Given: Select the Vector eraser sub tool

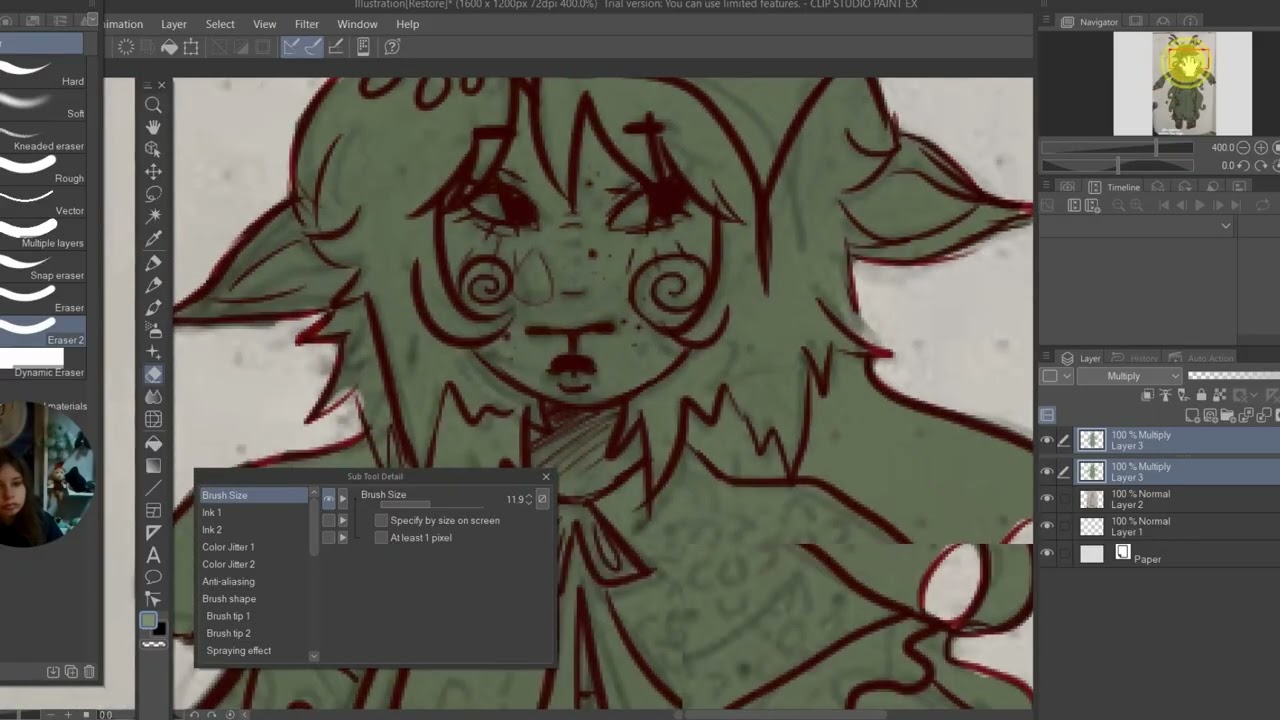Looking at the screenshot, I should pos(42,202).
